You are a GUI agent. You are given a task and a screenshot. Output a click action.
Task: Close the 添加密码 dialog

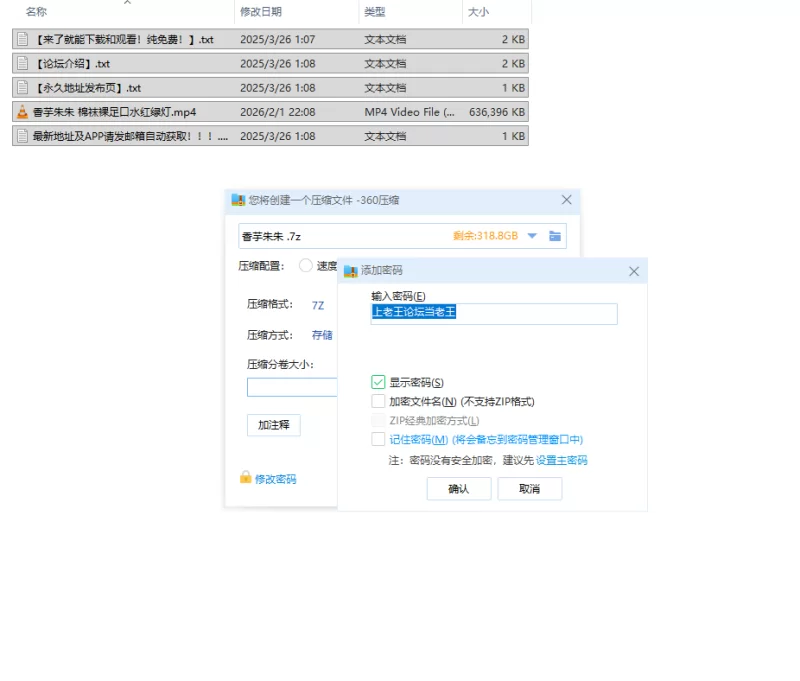[x=634, y=271]
